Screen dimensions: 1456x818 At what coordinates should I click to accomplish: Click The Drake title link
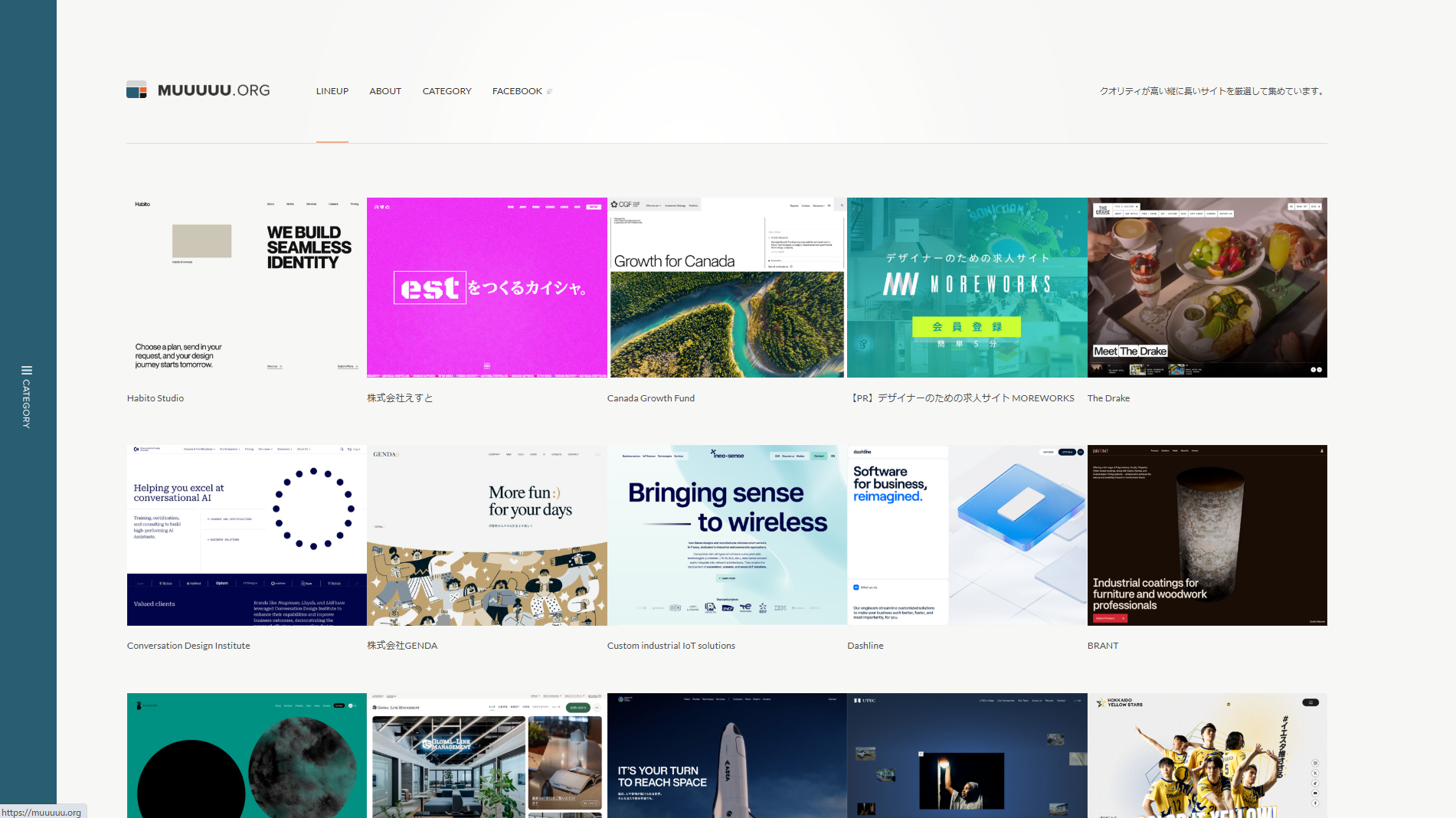(1108, 398)
